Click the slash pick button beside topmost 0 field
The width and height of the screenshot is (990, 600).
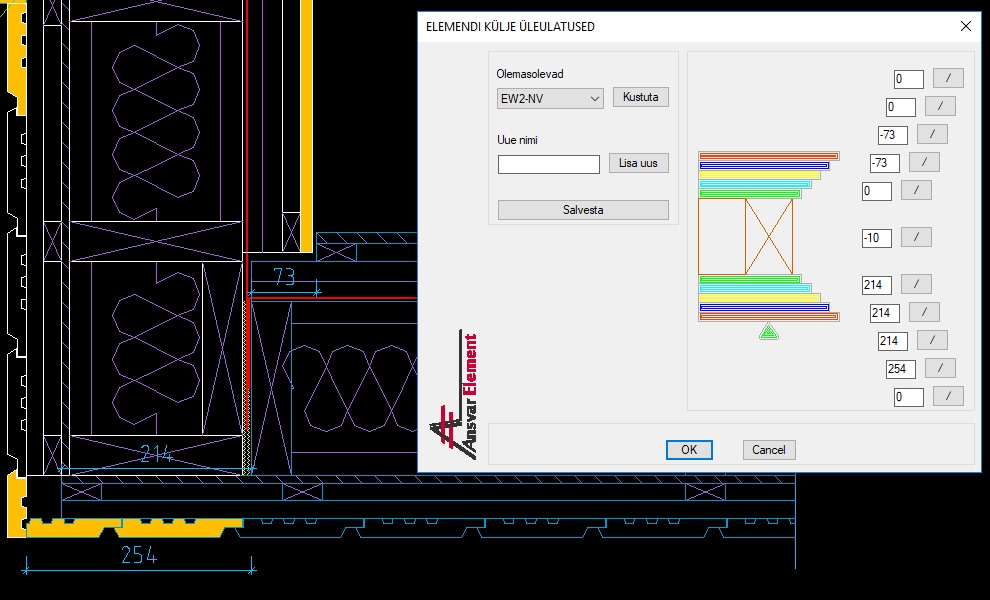click(948, 78)
